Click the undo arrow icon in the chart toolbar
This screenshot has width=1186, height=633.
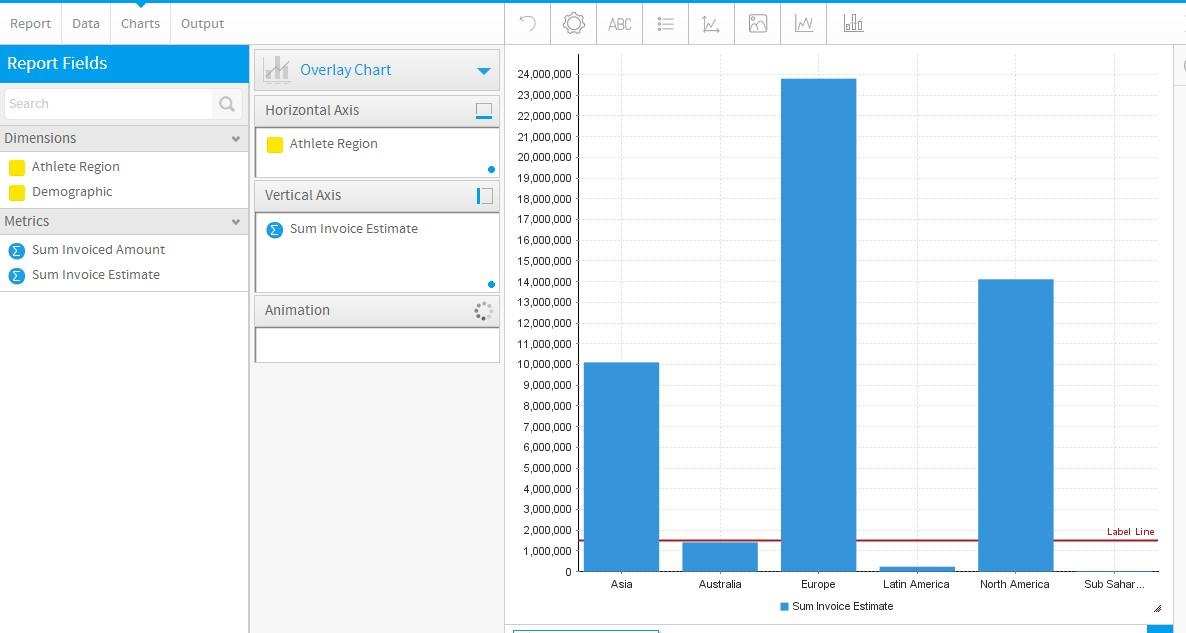528,23
